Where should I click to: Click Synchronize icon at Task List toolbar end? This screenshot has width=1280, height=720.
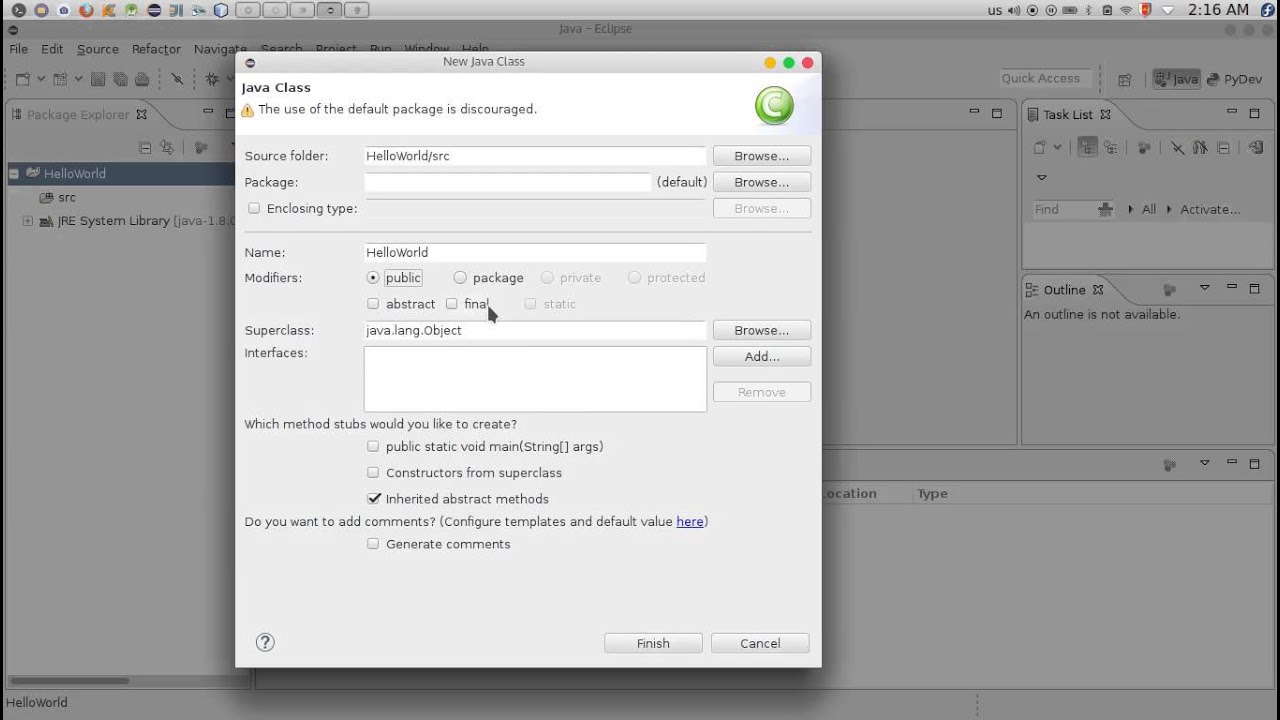tap(1256, 147)
